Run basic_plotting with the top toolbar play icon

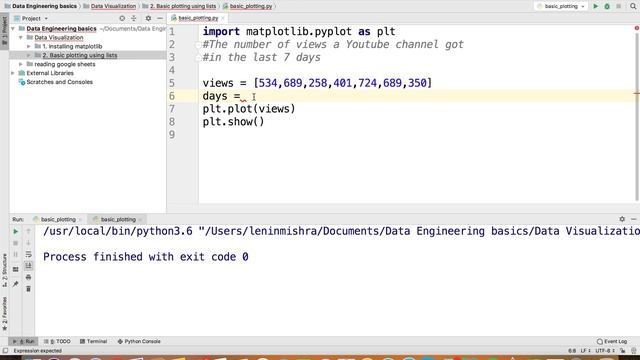tap(596, 6)
